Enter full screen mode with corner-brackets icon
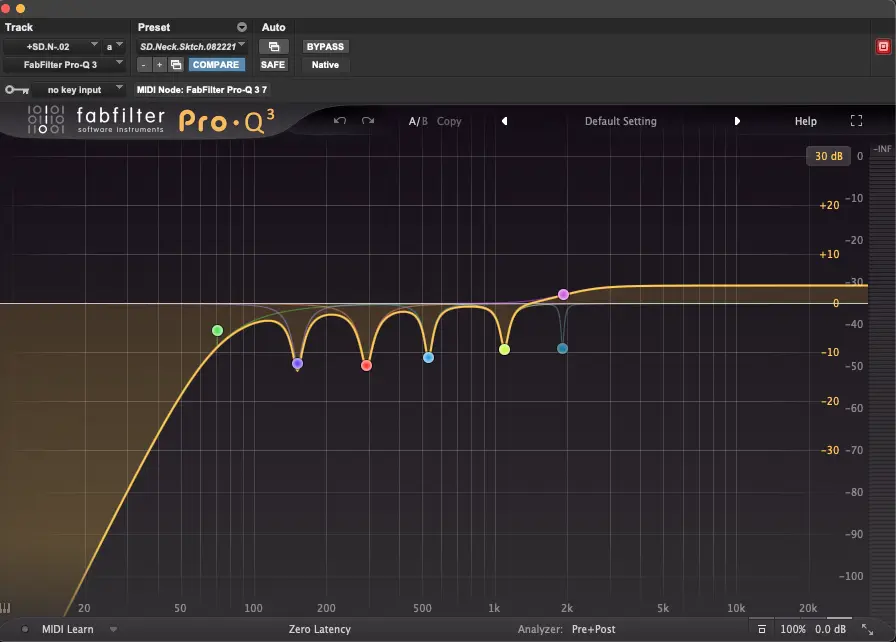Viewport: 896px width, 642px height. pos(856,121)
